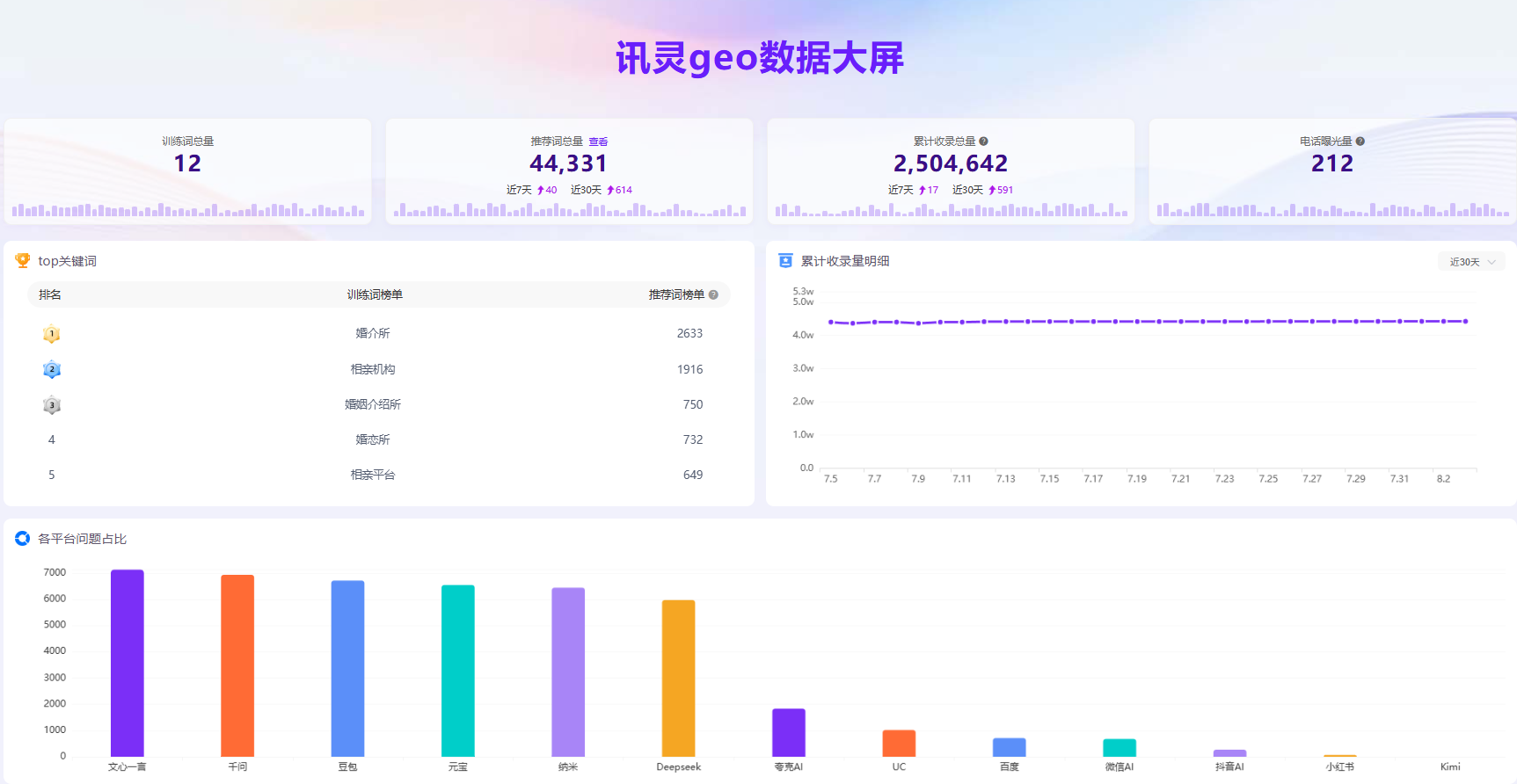The width and height of the screenshot is (1517, 784).
Task: Click the 小红书 label on bar chart axis
Action: coord(1340,766)
